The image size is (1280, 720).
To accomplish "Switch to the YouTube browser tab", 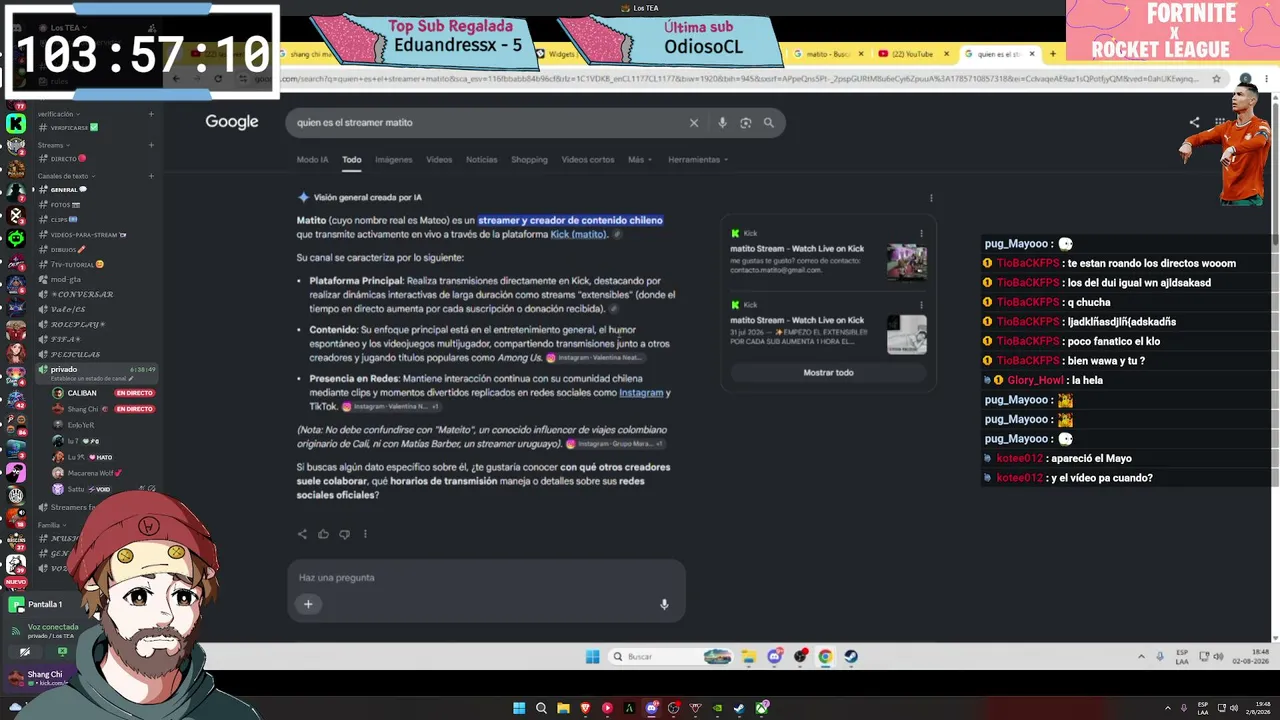I will tap(911, 54).
